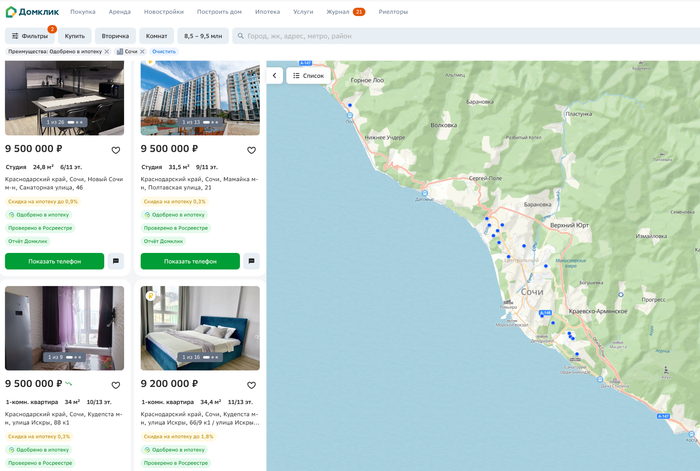Viewport: 700px width, 471px height.
Task: Go to the Новостройки section
Action: click(164, 11)
